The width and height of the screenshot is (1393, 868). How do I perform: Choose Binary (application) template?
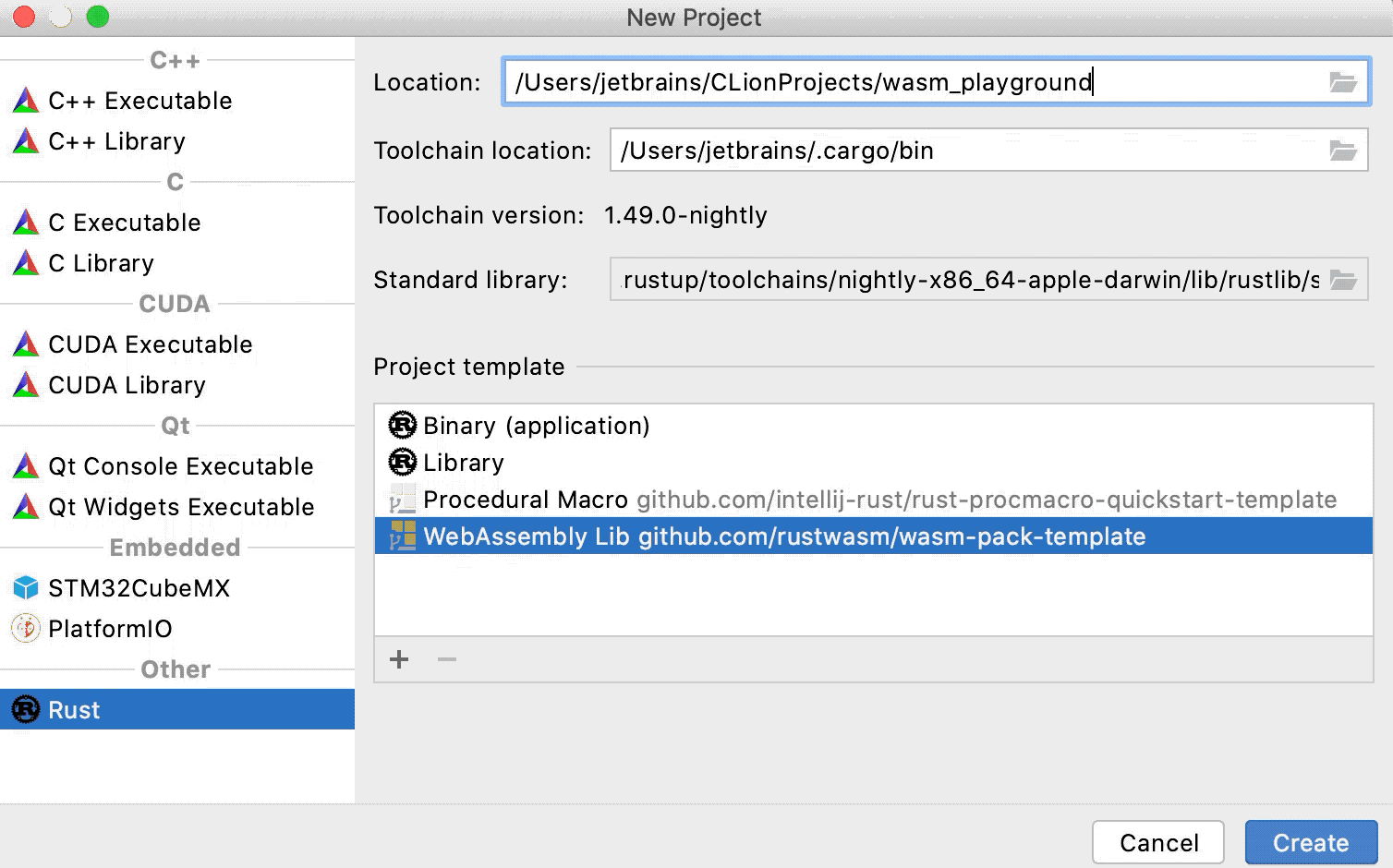click(874, 425)
